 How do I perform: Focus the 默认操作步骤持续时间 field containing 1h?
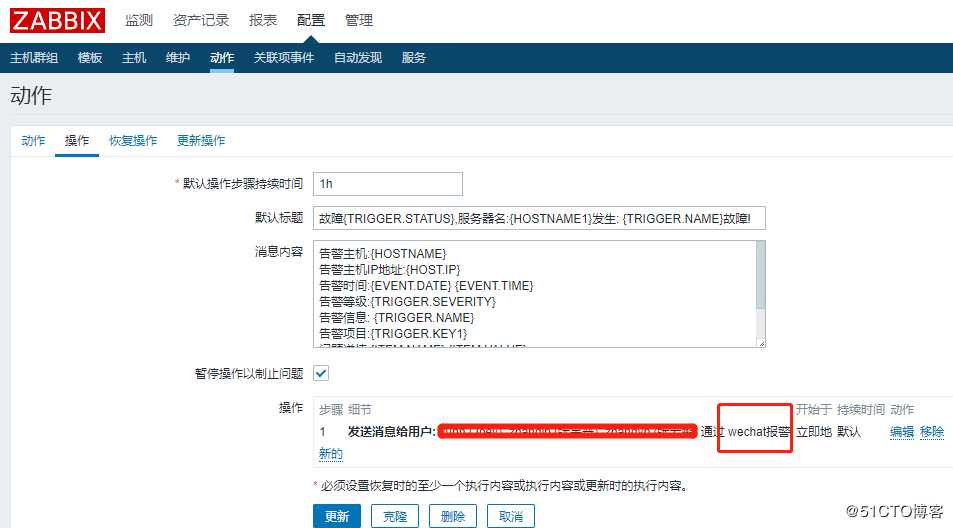[x=388, y=183]
